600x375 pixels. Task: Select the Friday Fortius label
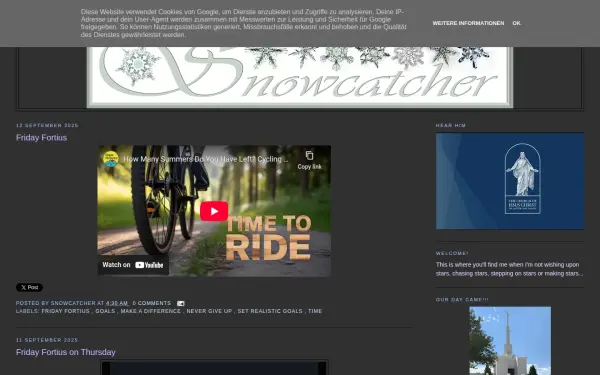click(65, 311)
